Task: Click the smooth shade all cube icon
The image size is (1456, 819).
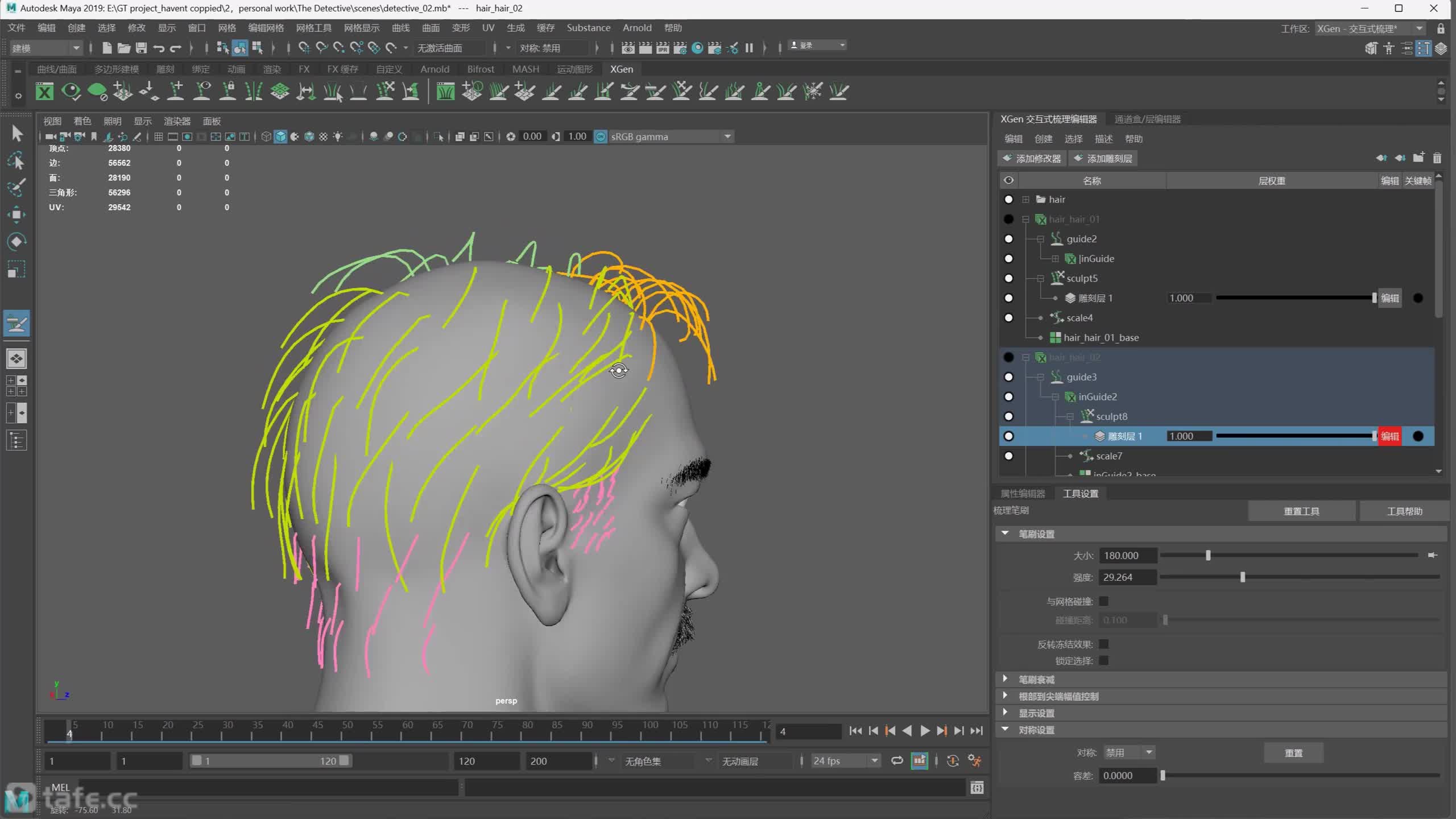Action: [280, 136]
